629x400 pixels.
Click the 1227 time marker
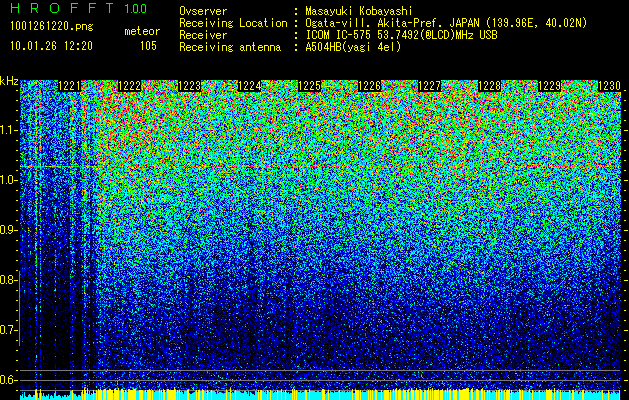429,86
